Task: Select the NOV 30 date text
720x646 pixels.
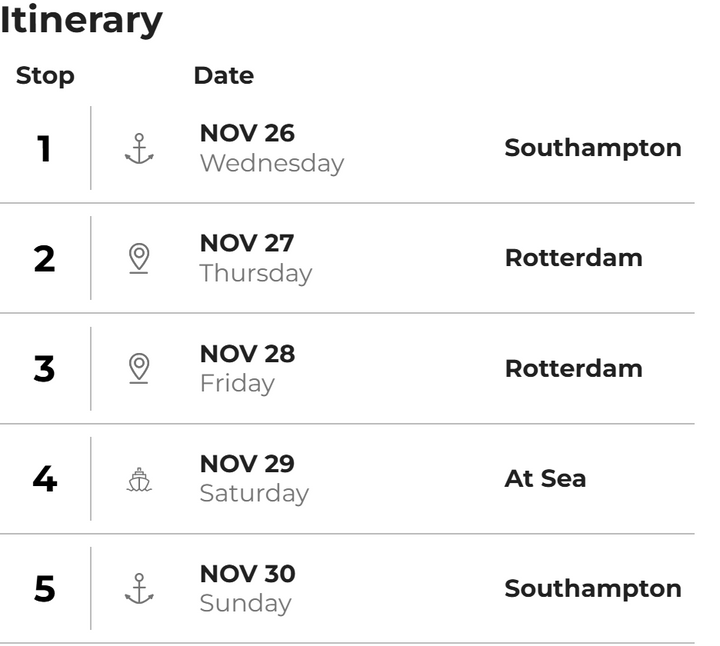Action: pyautogui.click(x=248, y=574)
